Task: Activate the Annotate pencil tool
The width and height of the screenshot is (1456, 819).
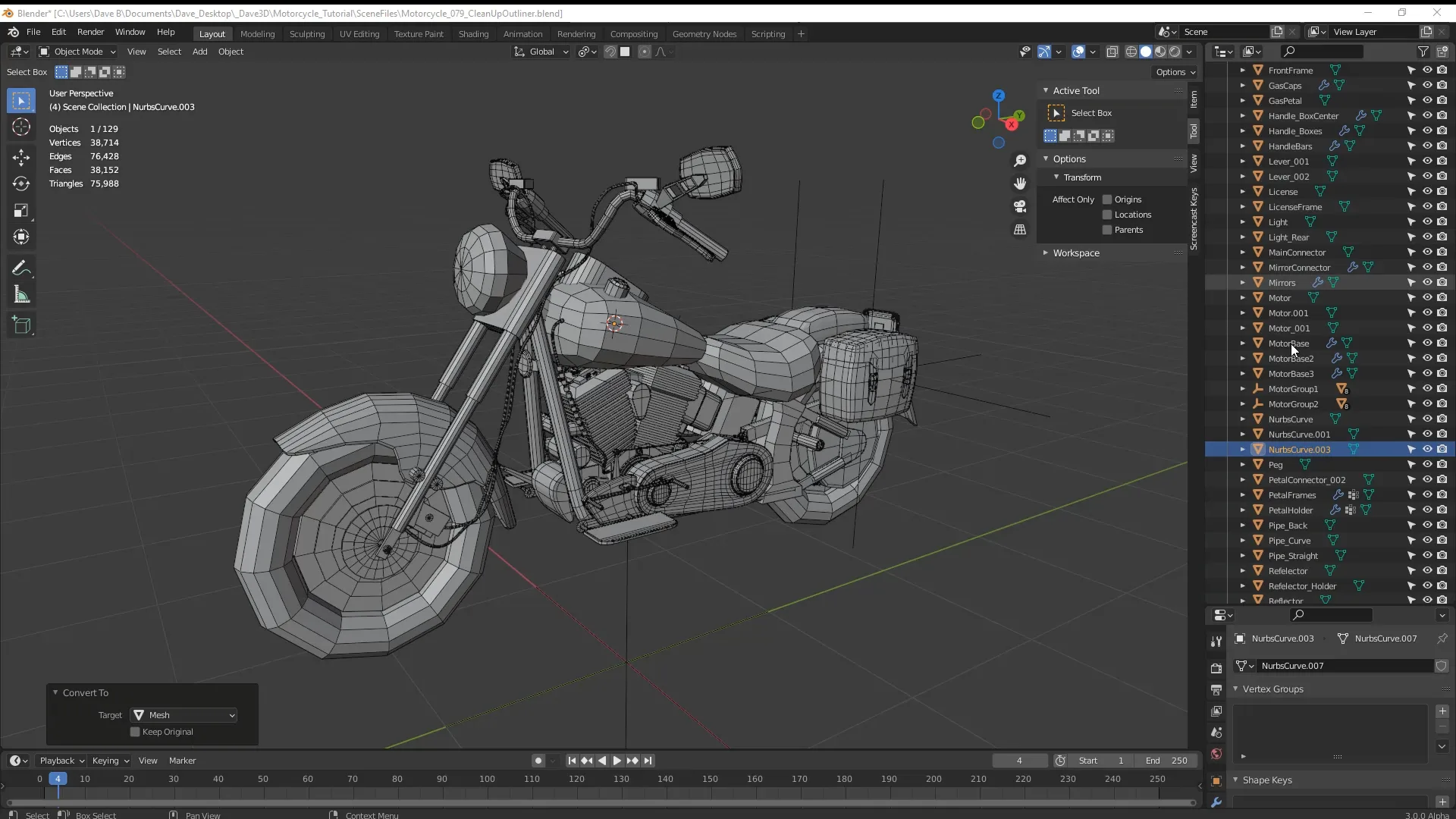Action: click(21, 268)
